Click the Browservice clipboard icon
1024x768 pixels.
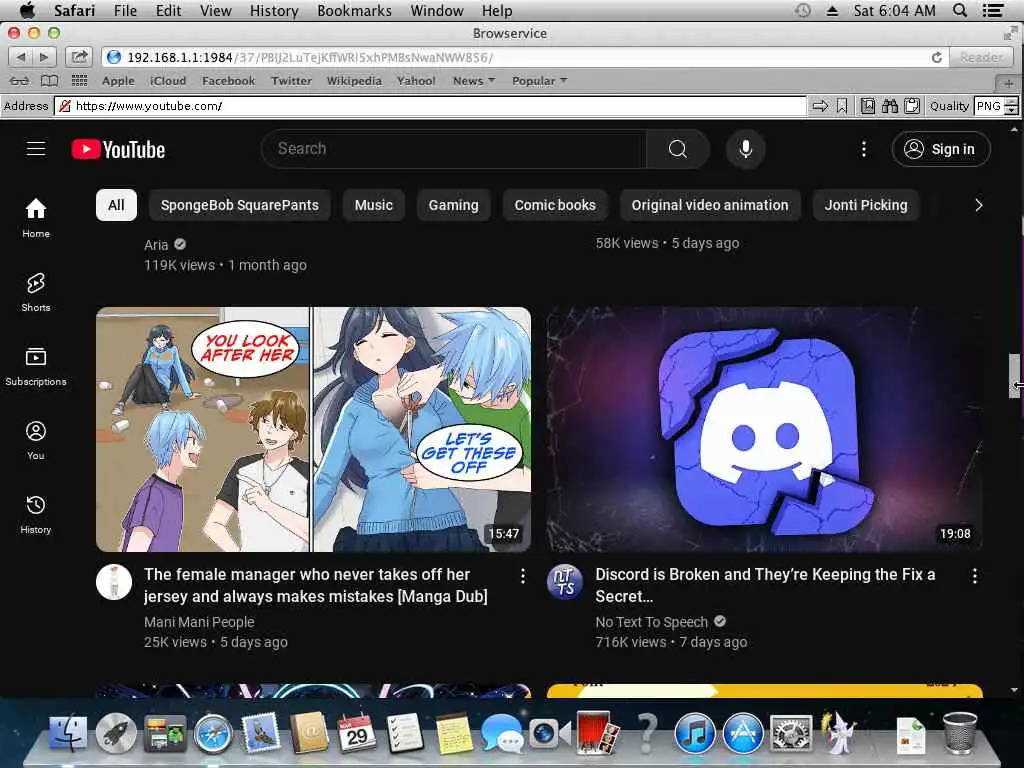pyautogui.click(x=912, y=106)
